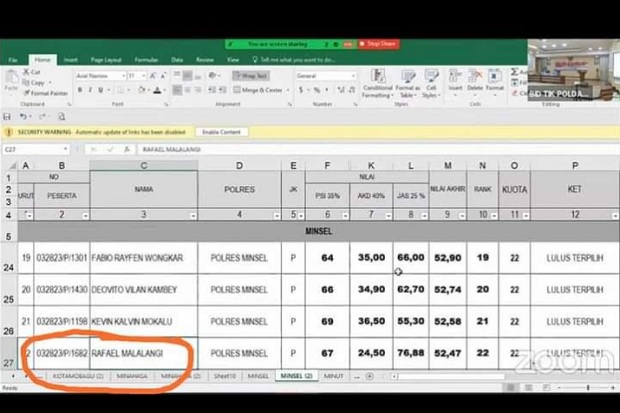This screenshot has height=413, width=620.
Task: Switch to the Page Layout tab
Action: (106, 60)
